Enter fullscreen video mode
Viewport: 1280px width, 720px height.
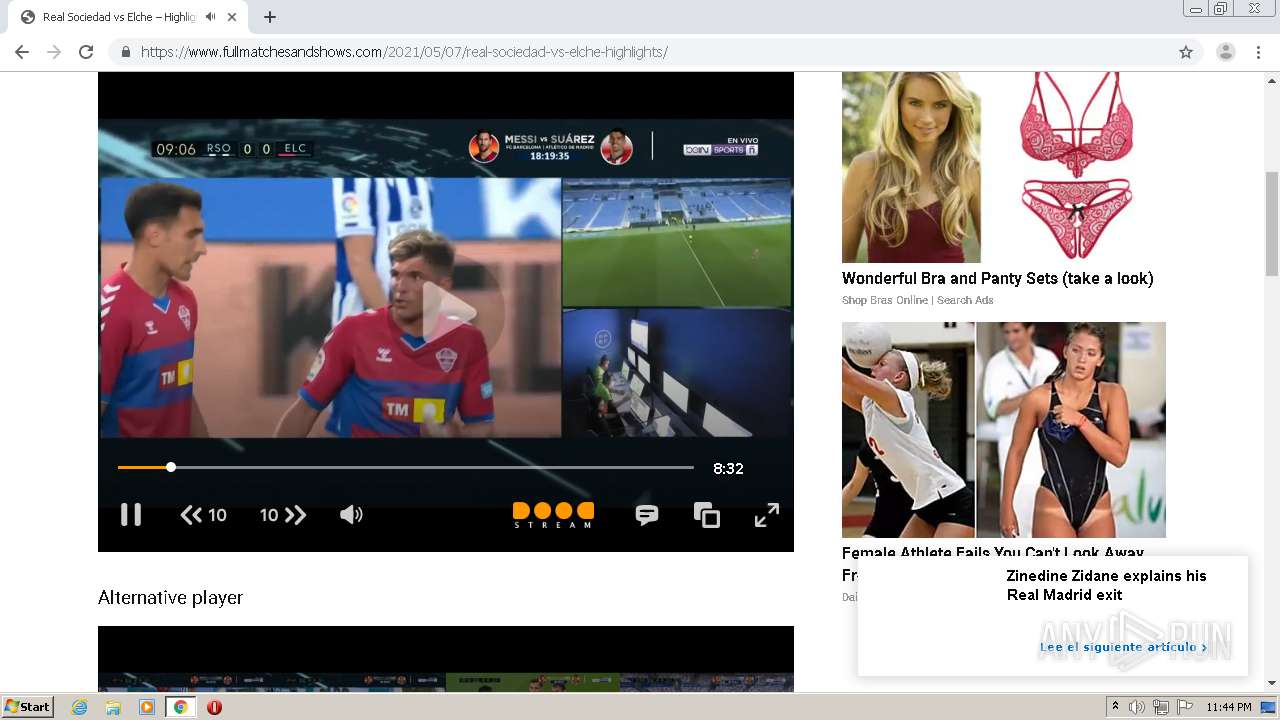tap(767, 515)
